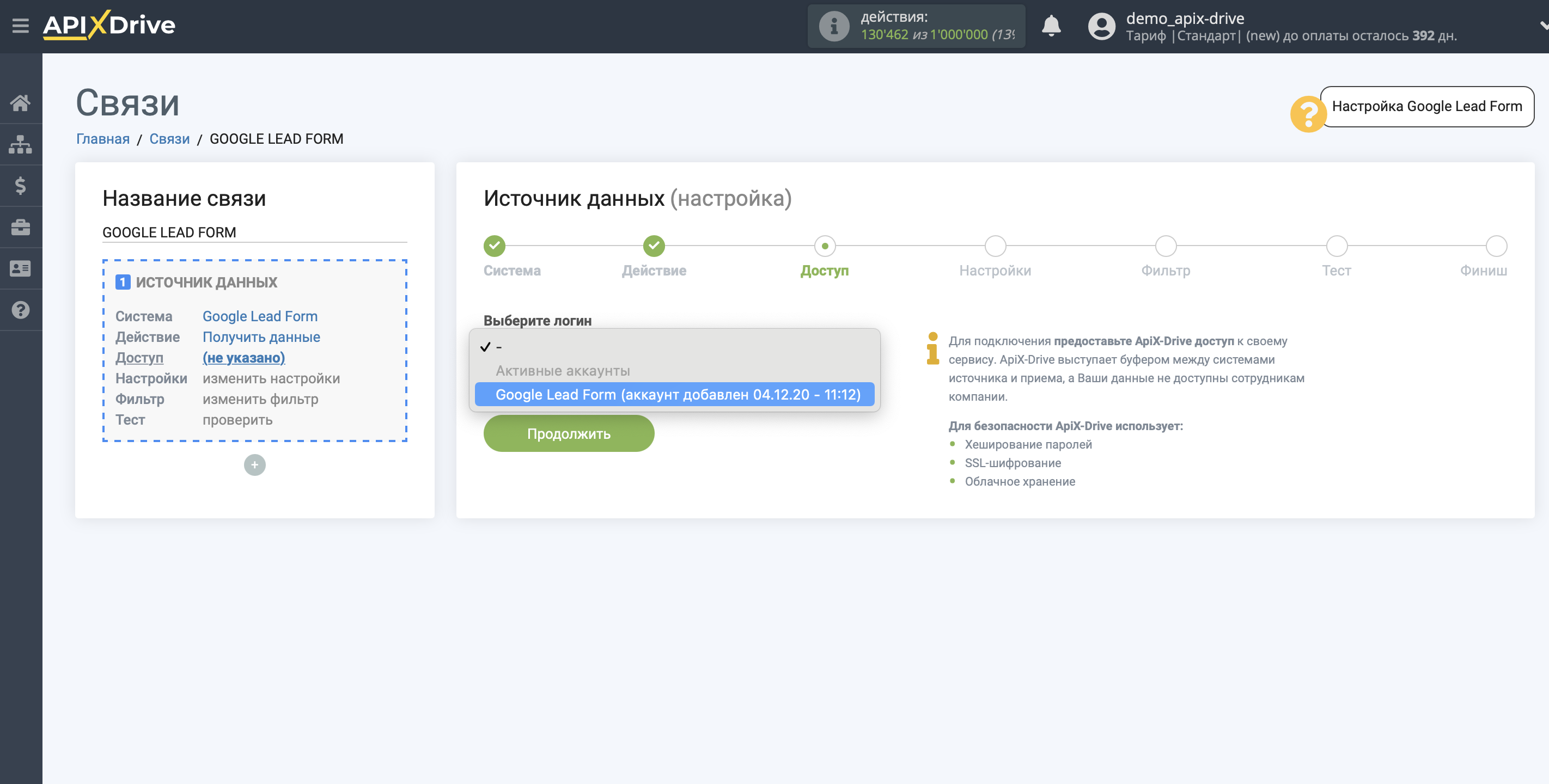Select Google Lead Form account option

click(x=674, y=394)
